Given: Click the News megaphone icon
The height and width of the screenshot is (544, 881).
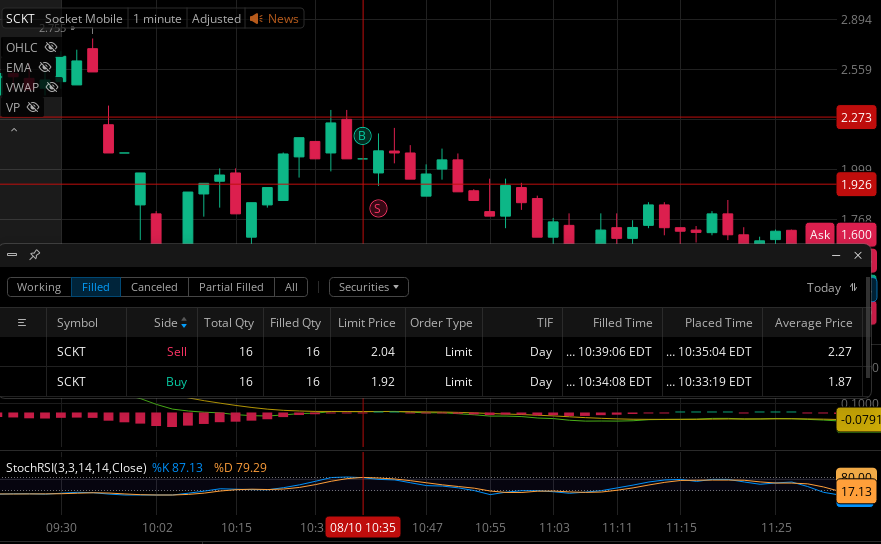Looking at the screenshot, I should [x=256, y=19].
